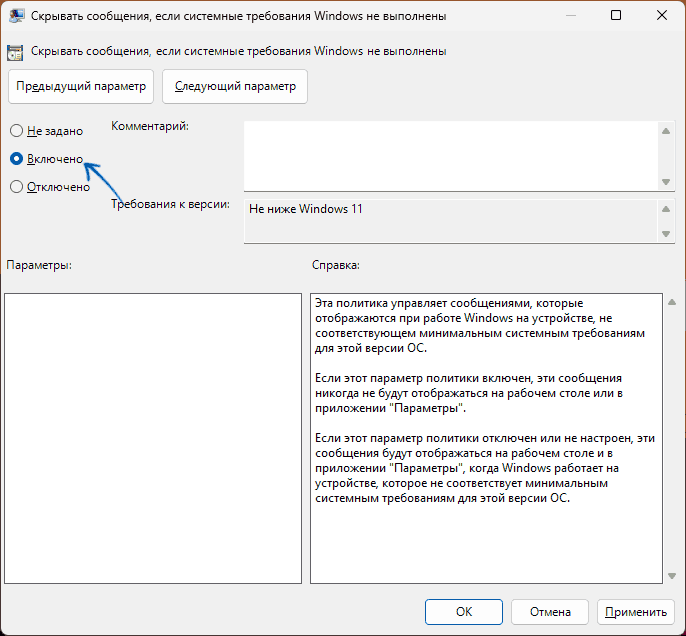Click the policy icon in the title bar
The image size is (686, 636).
pyautogui.click(x=18, y=17)
